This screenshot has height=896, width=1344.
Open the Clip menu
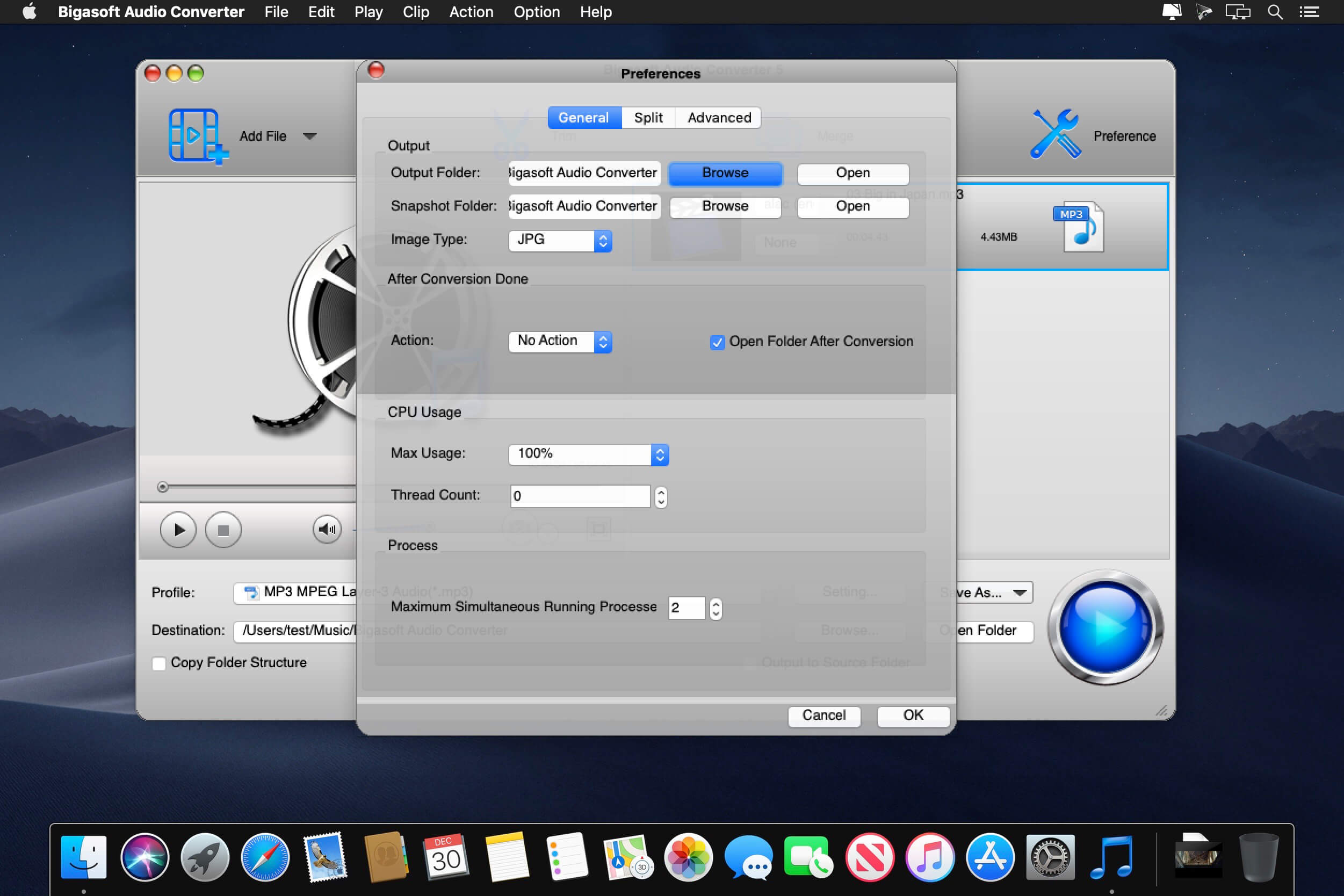(x=415, y=12)
